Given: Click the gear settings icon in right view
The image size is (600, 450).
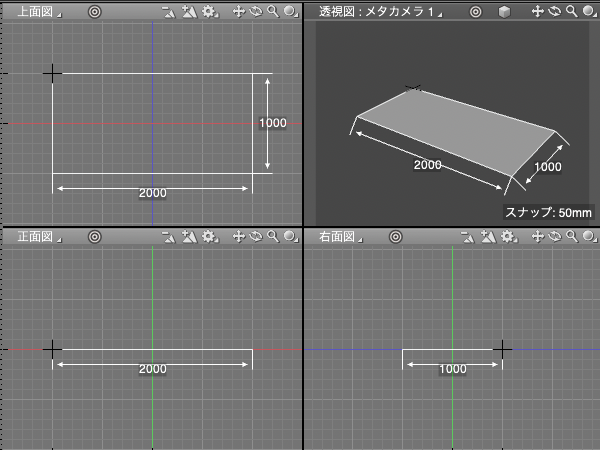Looking at the screenshot, I should coord(508,237).
